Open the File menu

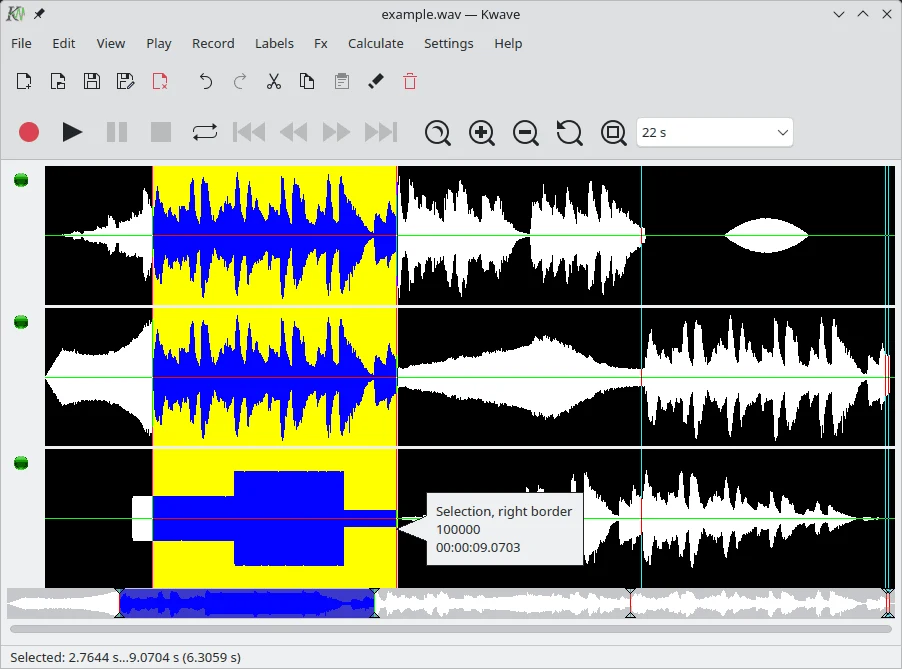(x=21, y=43)
